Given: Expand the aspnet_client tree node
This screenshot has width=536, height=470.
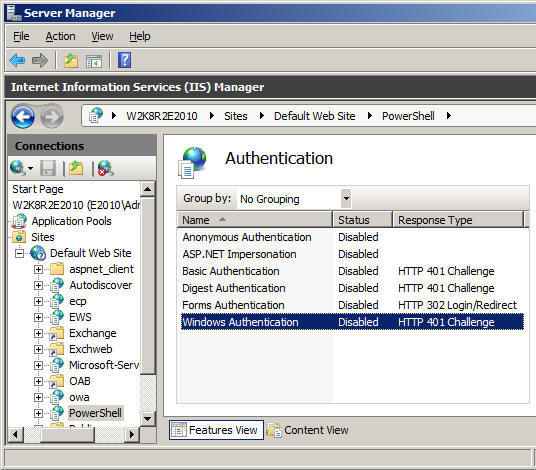Looking at the screenshot, I should point(38,269).
